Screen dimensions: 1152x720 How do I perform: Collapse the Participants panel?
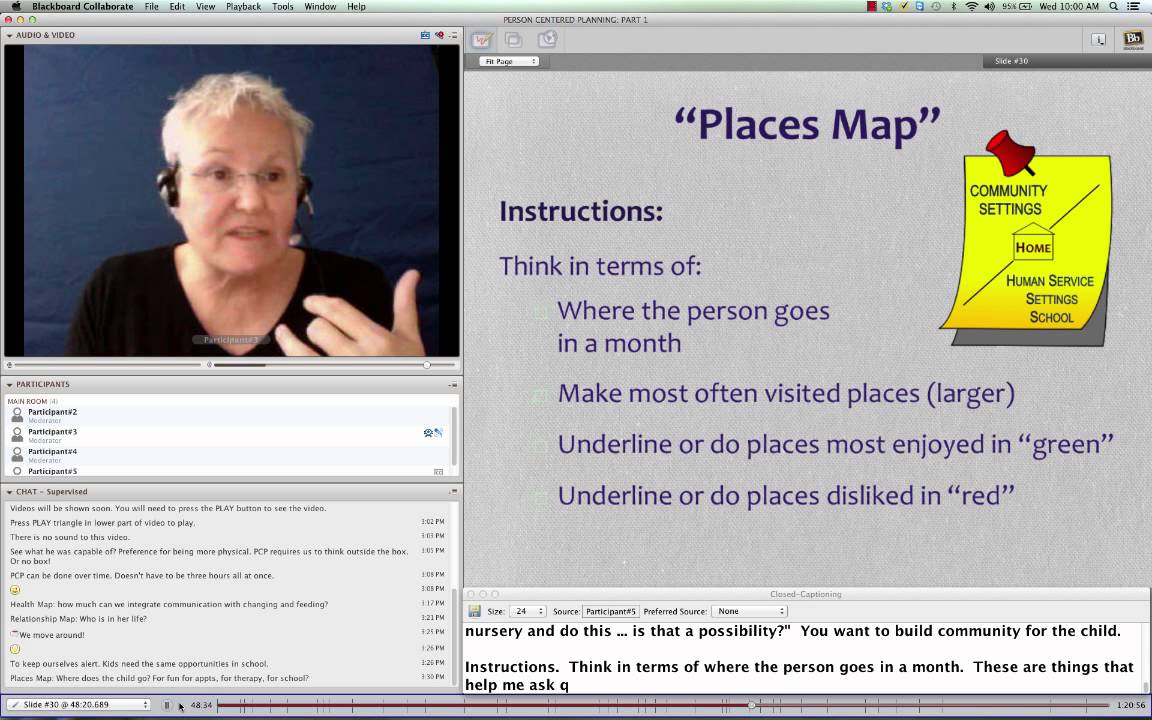pos(10,384)
